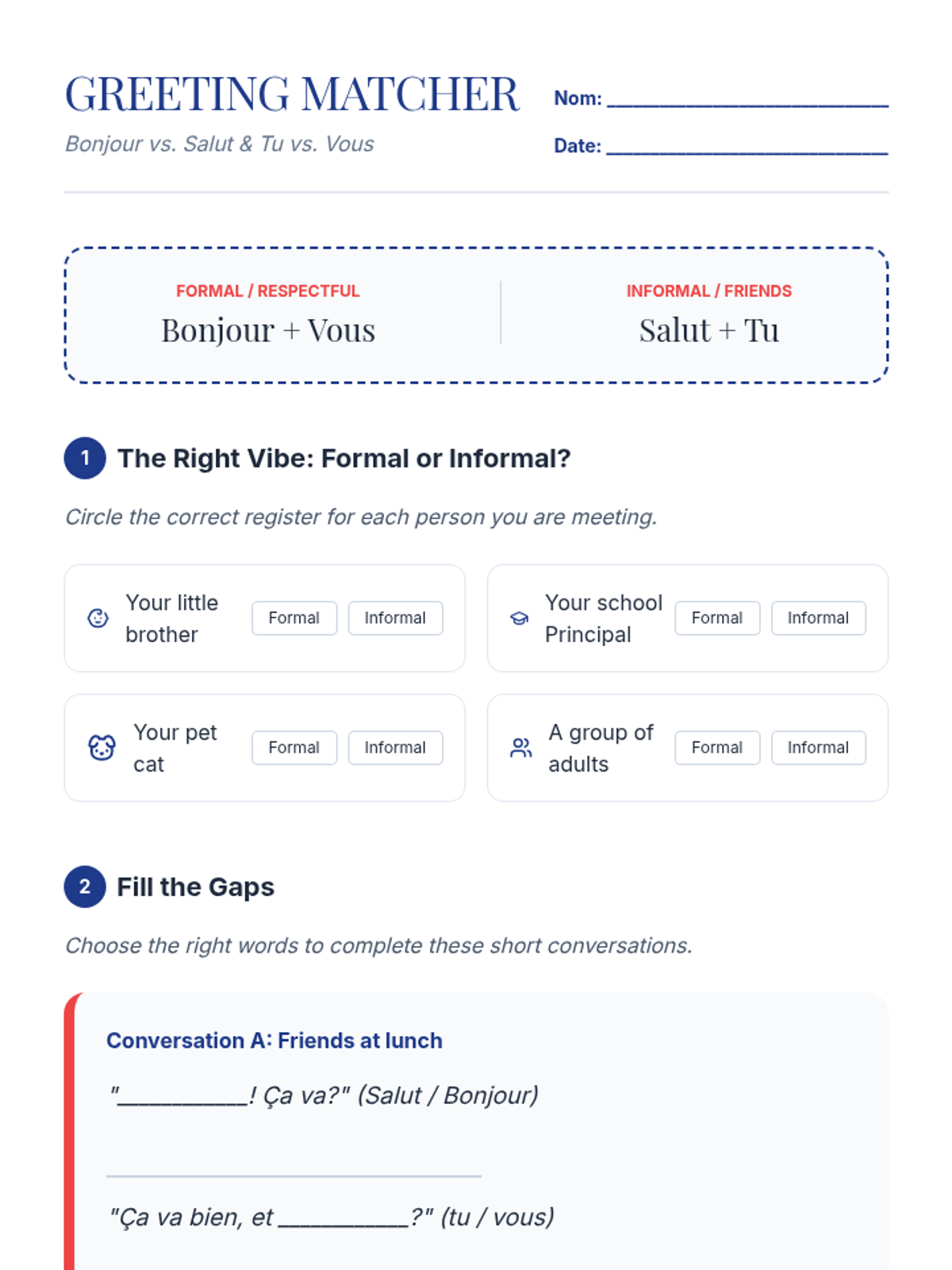Click the people icon beside group of adults

coord(521,748)
